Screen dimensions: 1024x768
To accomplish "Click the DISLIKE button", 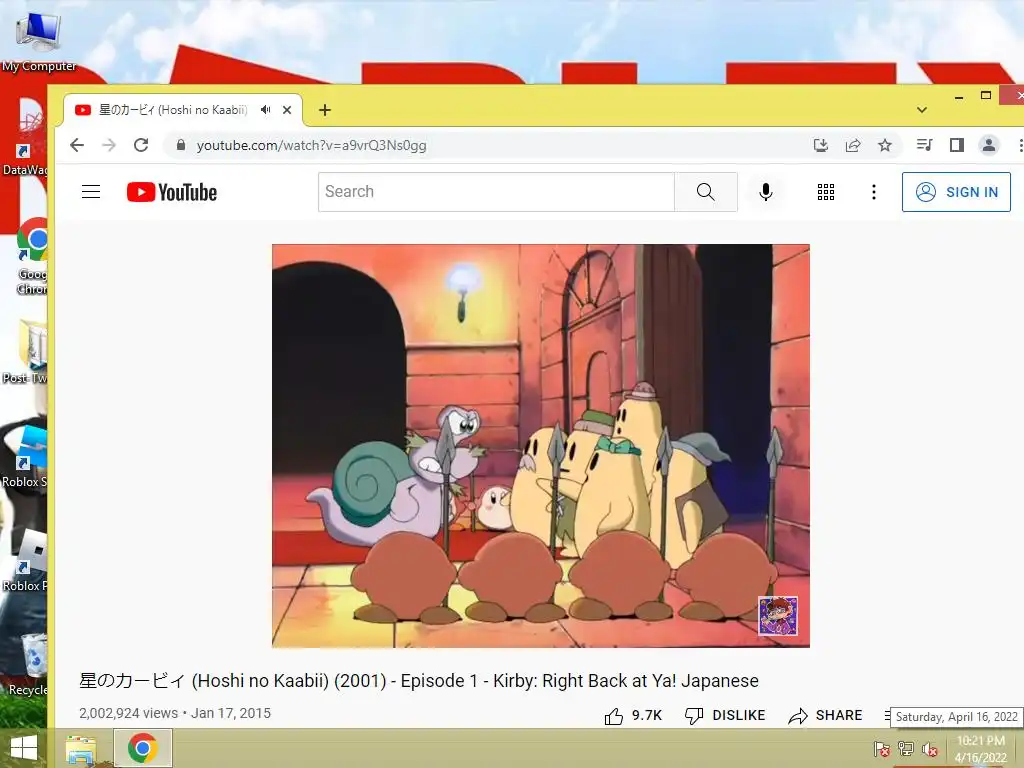I will [725, 716].
